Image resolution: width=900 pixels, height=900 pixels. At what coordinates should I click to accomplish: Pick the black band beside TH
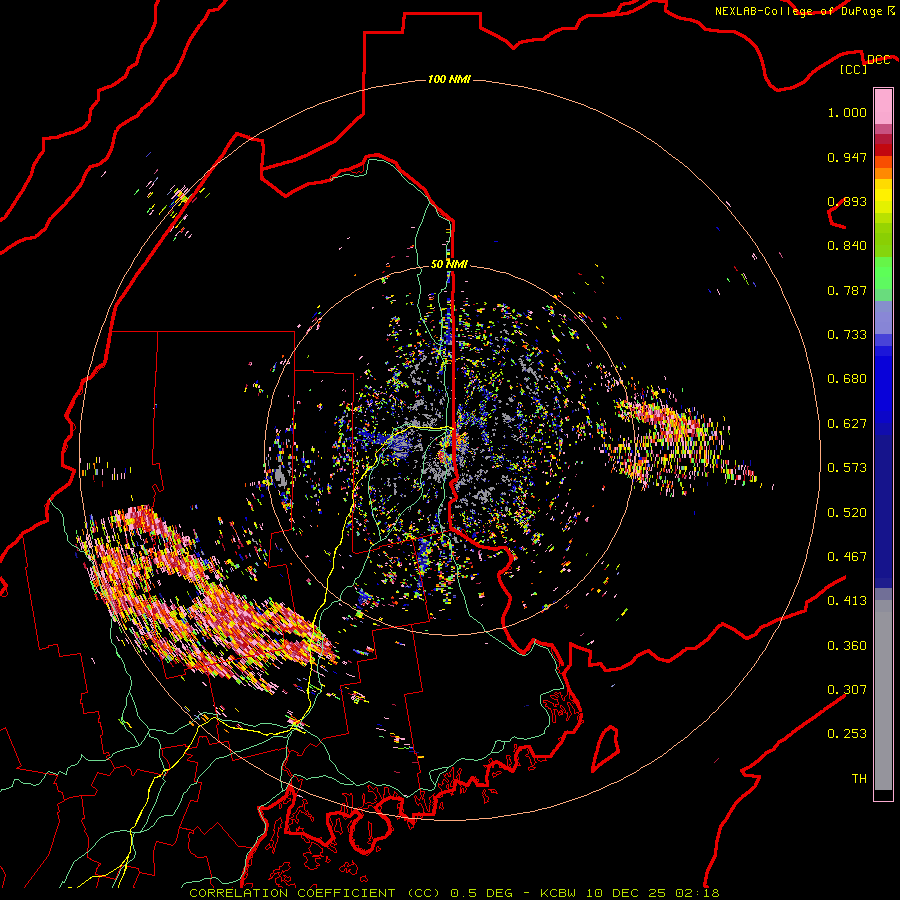(883, 795)
